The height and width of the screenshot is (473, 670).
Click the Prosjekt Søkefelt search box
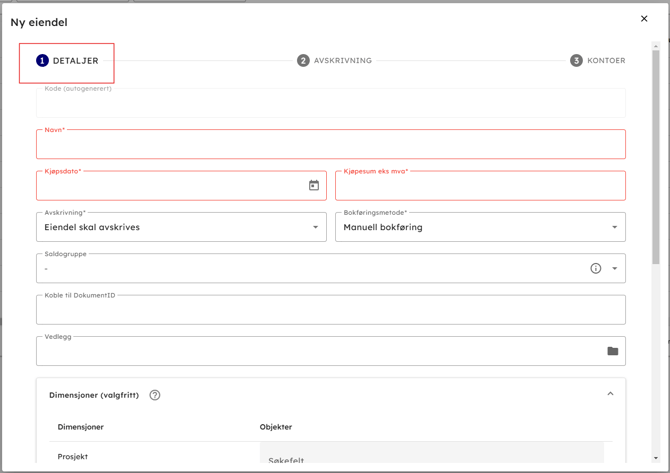tap(432, 459)
